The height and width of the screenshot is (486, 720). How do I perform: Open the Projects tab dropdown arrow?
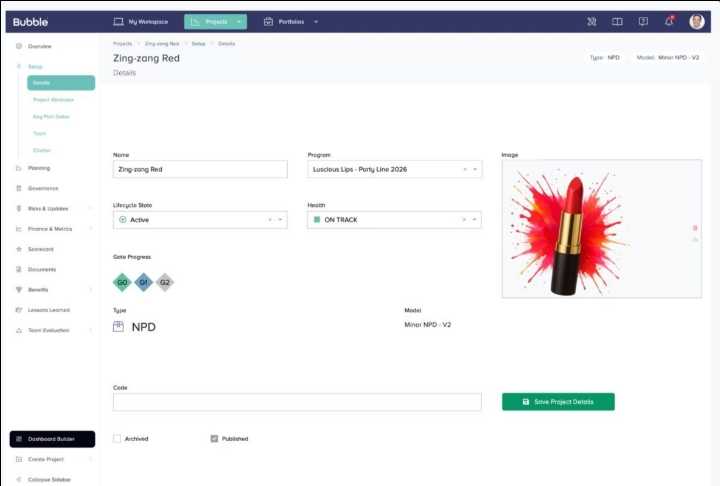pos(239,22)
